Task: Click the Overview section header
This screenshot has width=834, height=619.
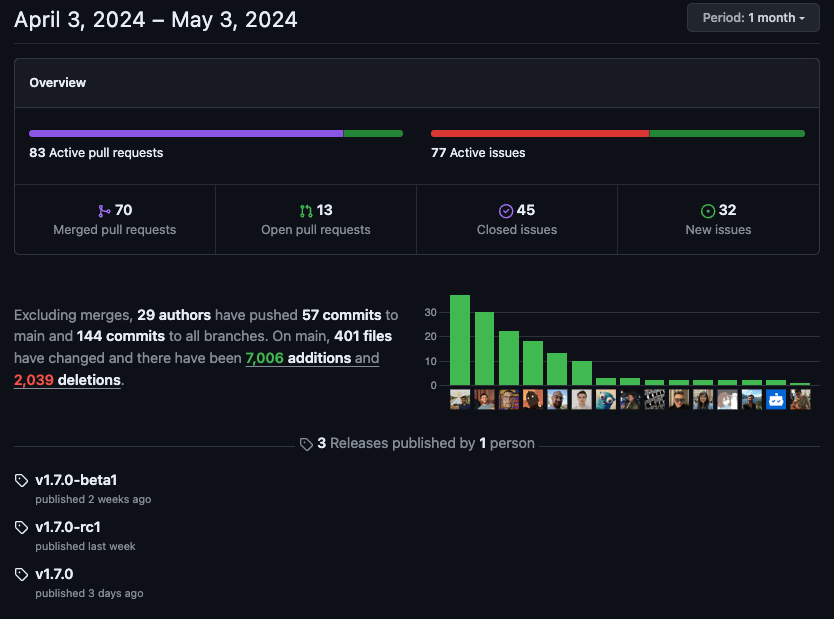Action: point(417,83)
